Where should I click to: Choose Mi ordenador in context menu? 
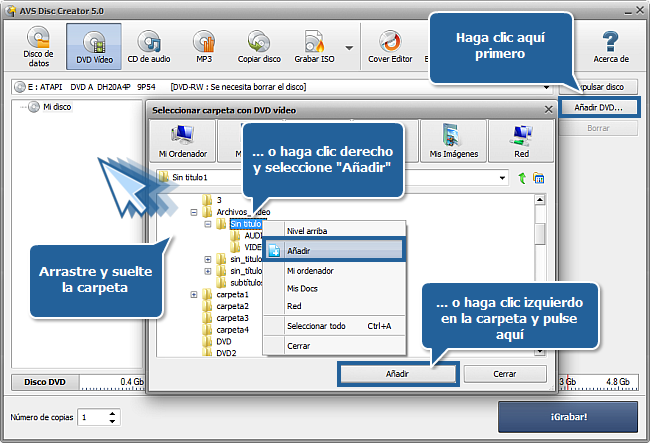335,271
